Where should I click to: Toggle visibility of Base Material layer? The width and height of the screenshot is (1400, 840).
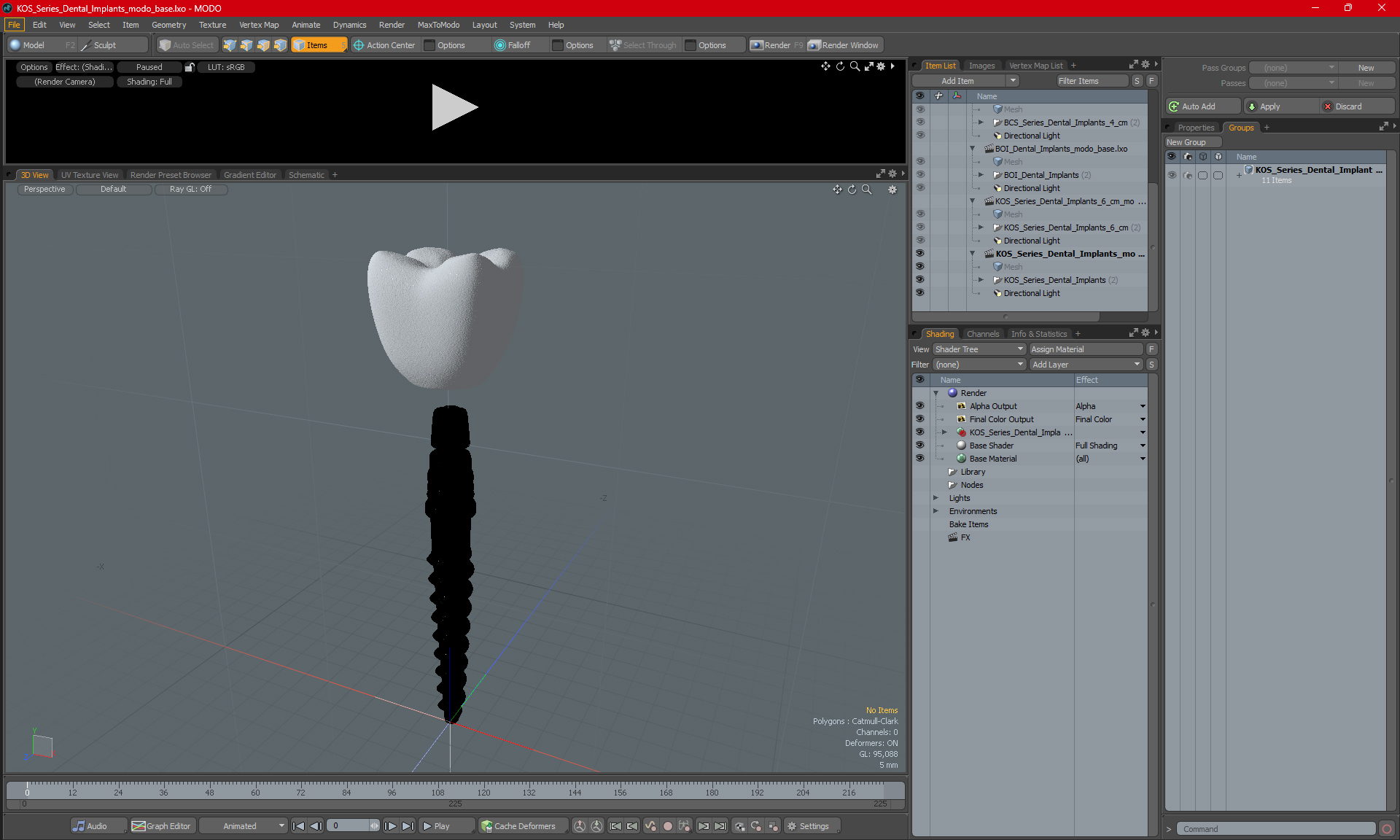click(x=919, y=459)
